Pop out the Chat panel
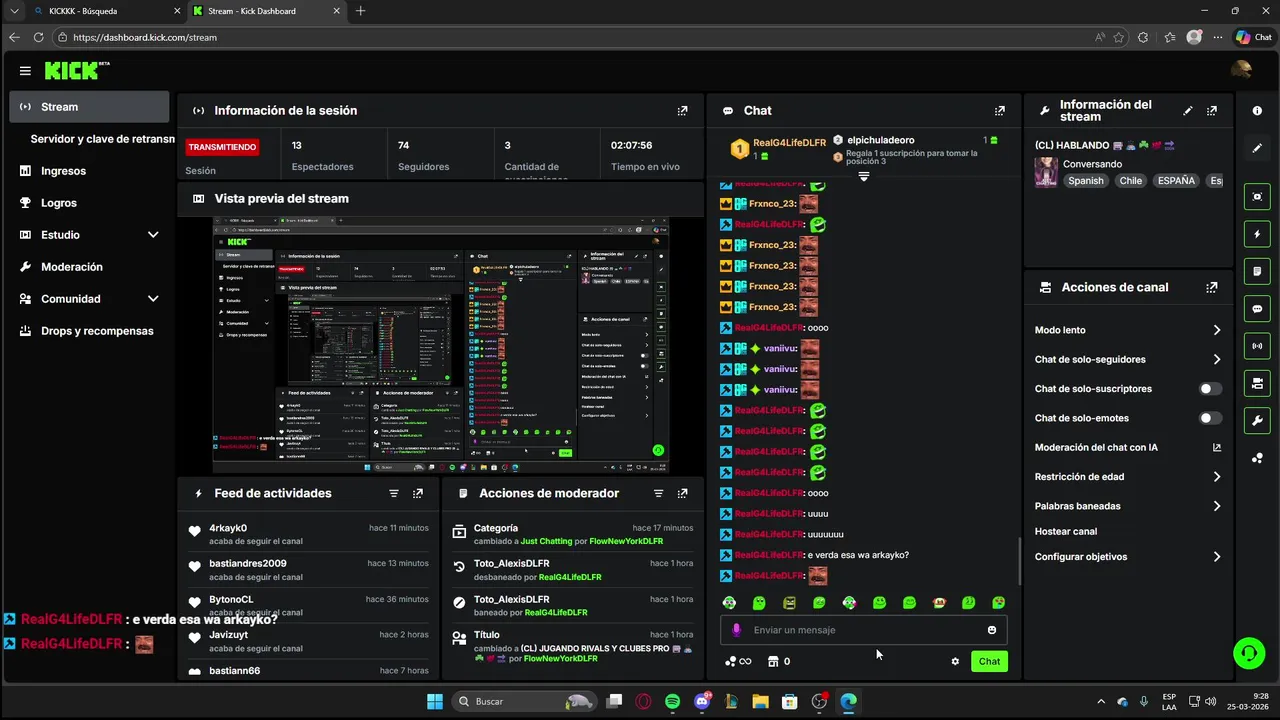 (x=999, y=111)
